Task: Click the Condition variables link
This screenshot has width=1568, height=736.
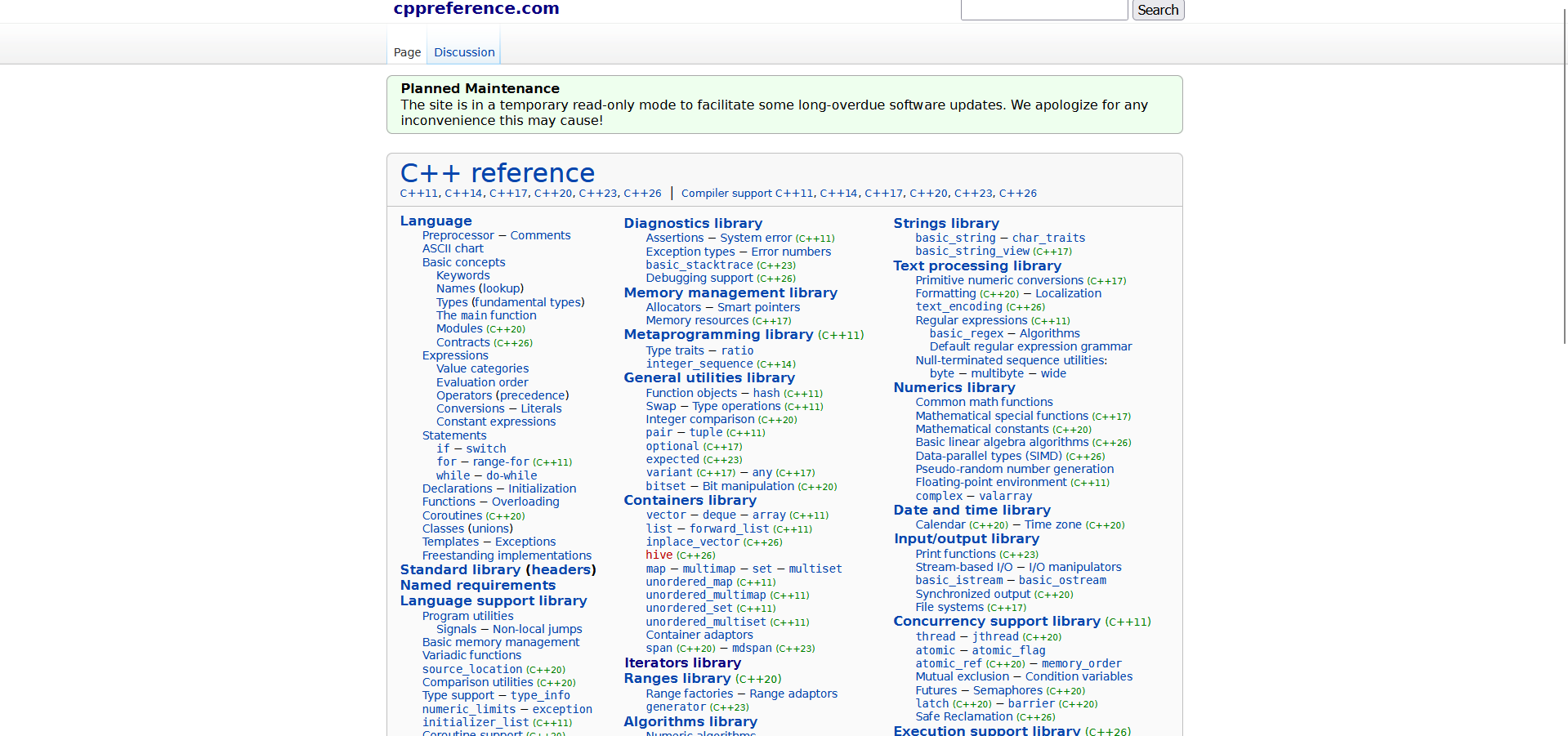Action: click(1079, 677)
